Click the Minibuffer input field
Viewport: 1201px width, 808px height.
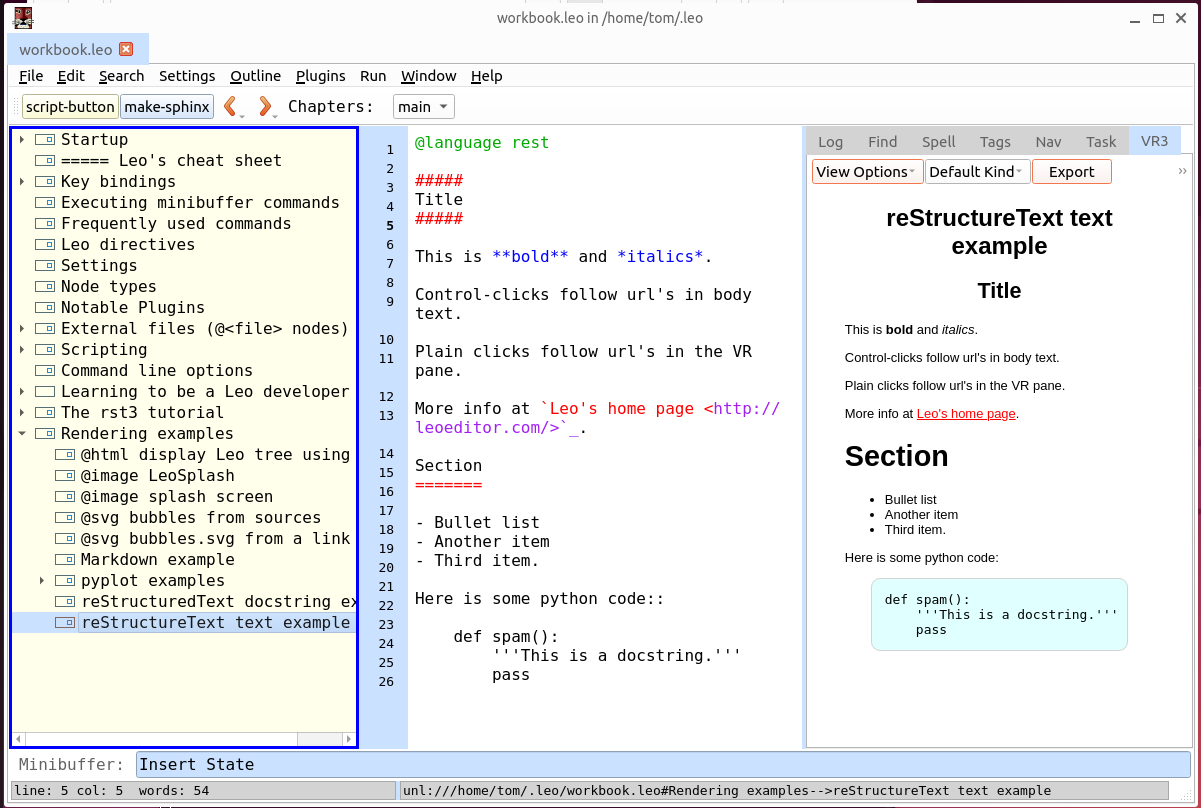662,765
